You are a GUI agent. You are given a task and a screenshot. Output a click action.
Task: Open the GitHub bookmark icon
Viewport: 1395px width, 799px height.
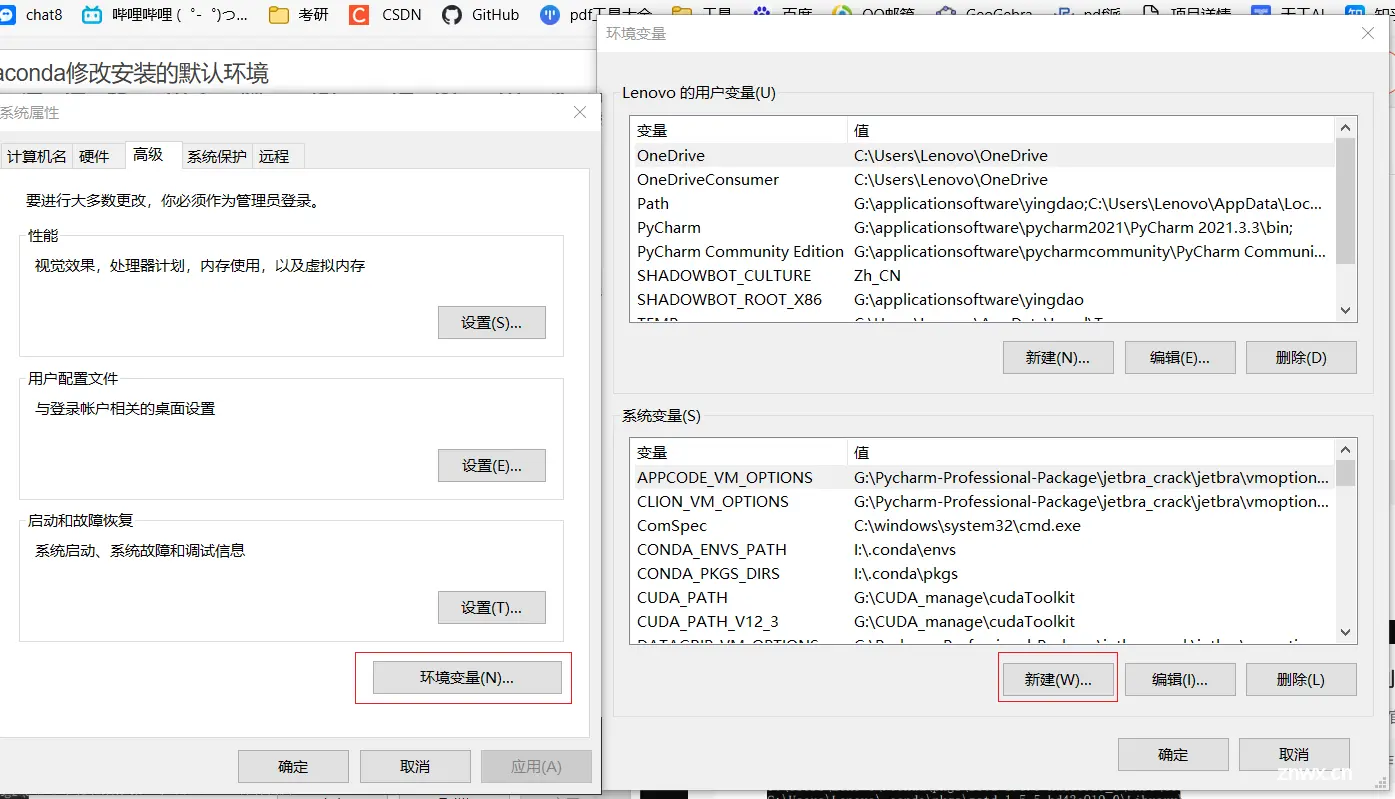pos(452,15)
